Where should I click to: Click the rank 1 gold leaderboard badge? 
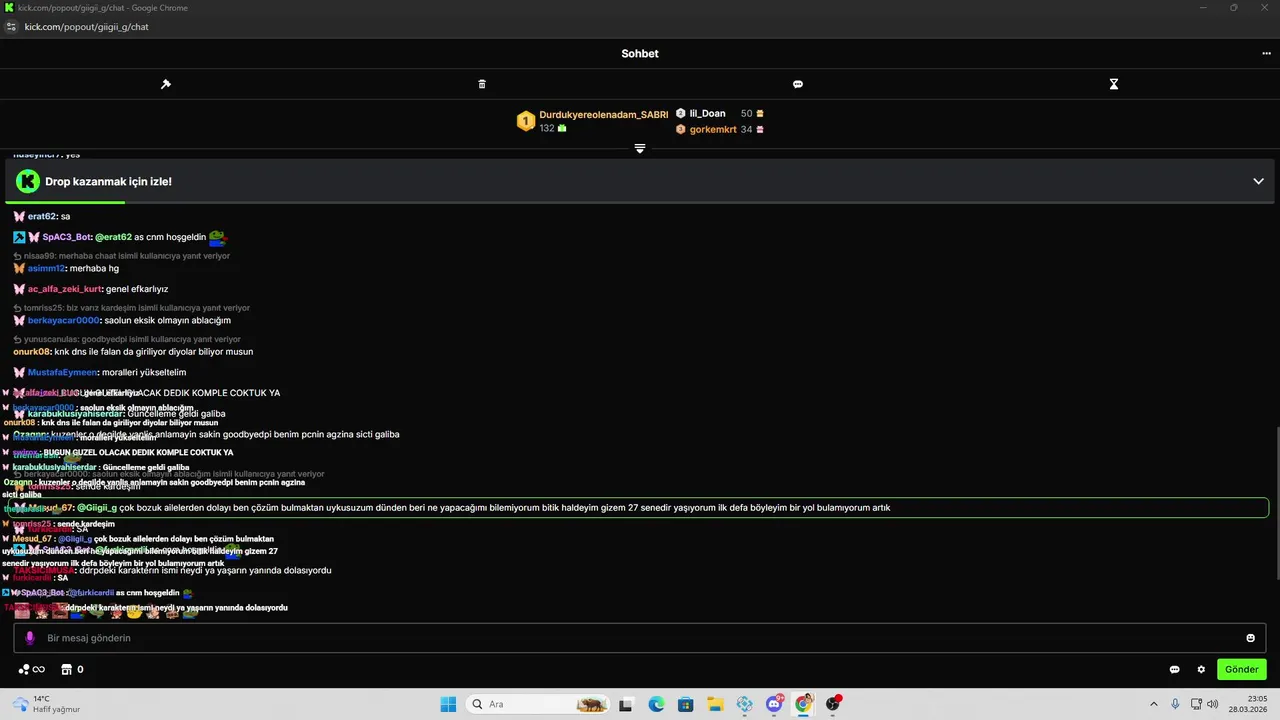tap(526, 121)
